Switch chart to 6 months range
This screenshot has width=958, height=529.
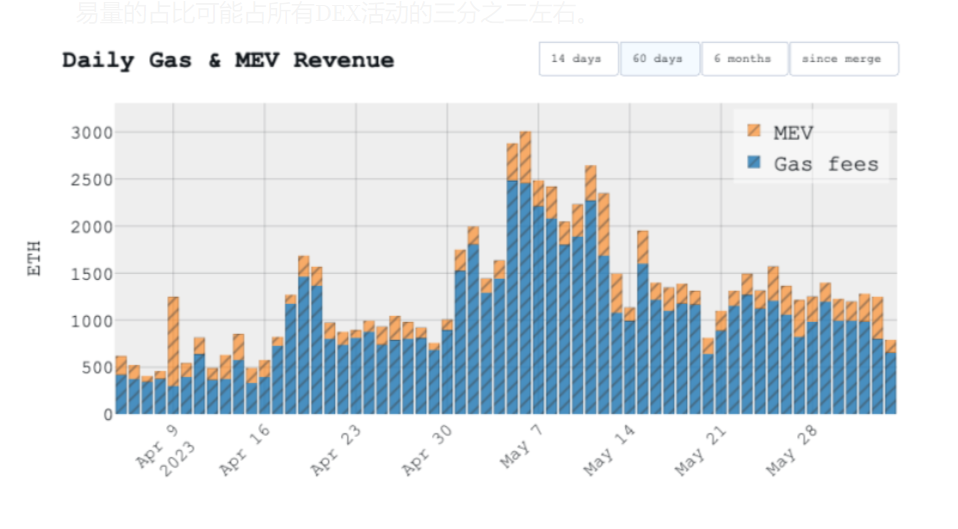[x=744, y=59]
